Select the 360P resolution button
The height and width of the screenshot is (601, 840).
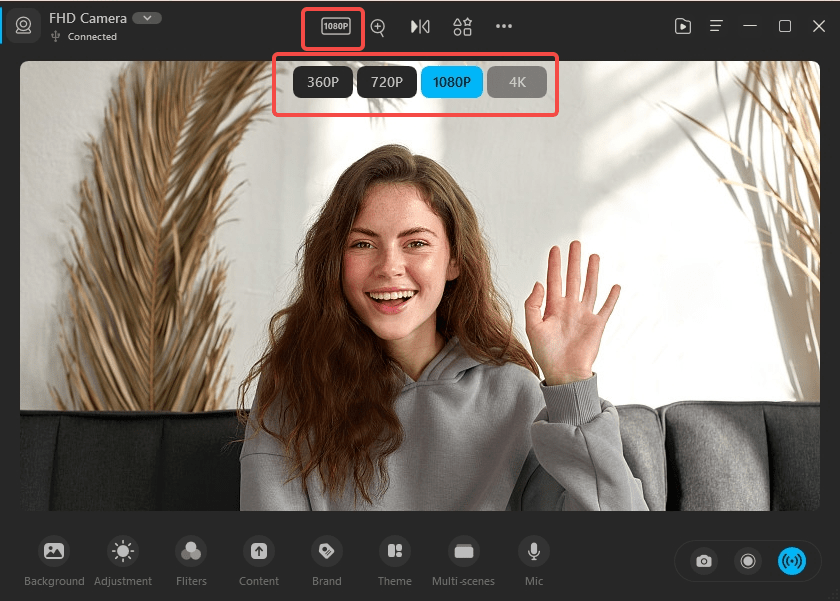tap(322, 82)
